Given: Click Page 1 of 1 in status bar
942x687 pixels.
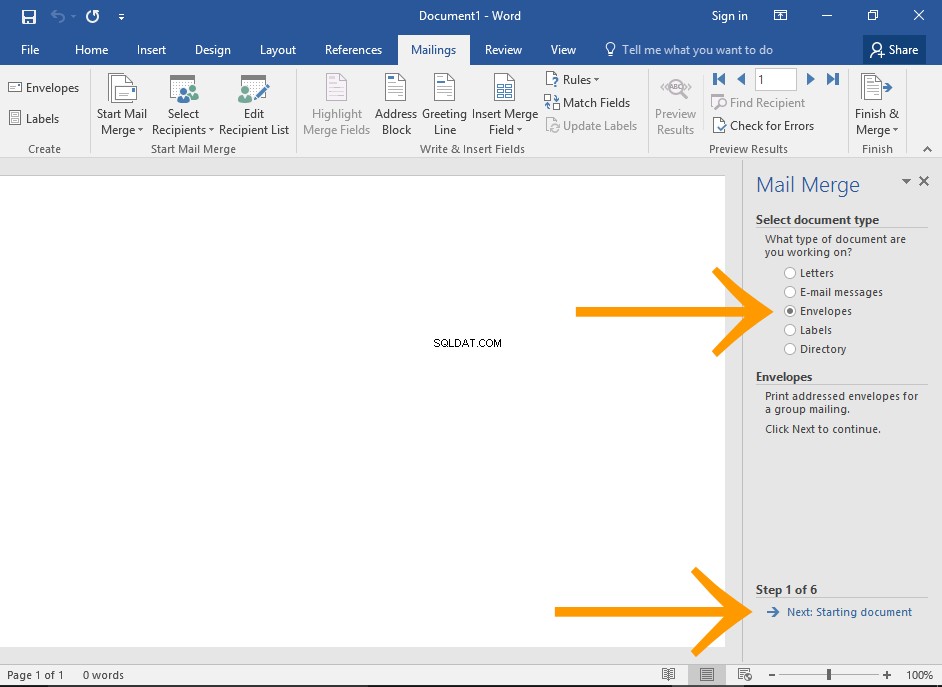Looking at the screenshot, I should [x=35, y=675].
